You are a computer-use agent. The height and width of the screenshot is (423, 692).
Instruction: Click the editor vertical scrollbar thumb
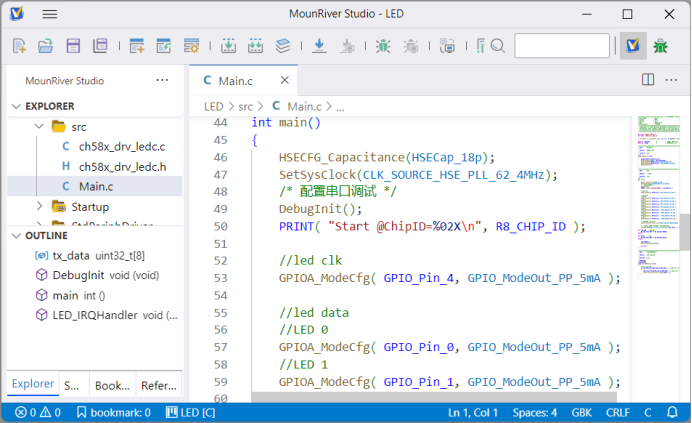[684, 232]
